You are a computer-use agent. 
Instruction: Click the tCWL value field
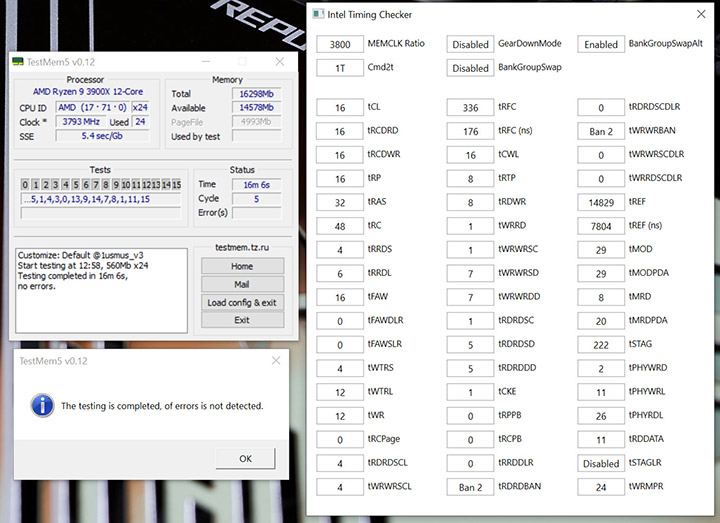point(470,155)
